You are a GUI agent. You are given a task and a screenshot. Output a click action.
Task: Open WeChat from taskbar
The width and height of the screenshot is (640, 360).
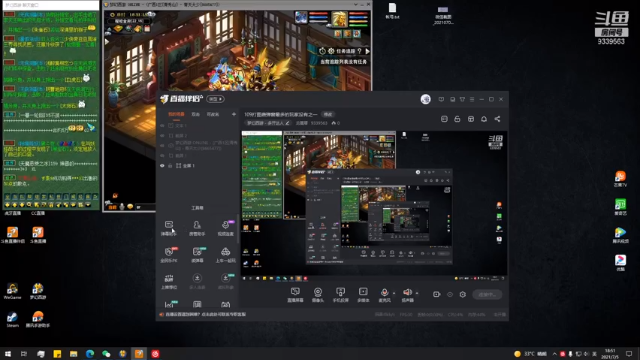106,354
